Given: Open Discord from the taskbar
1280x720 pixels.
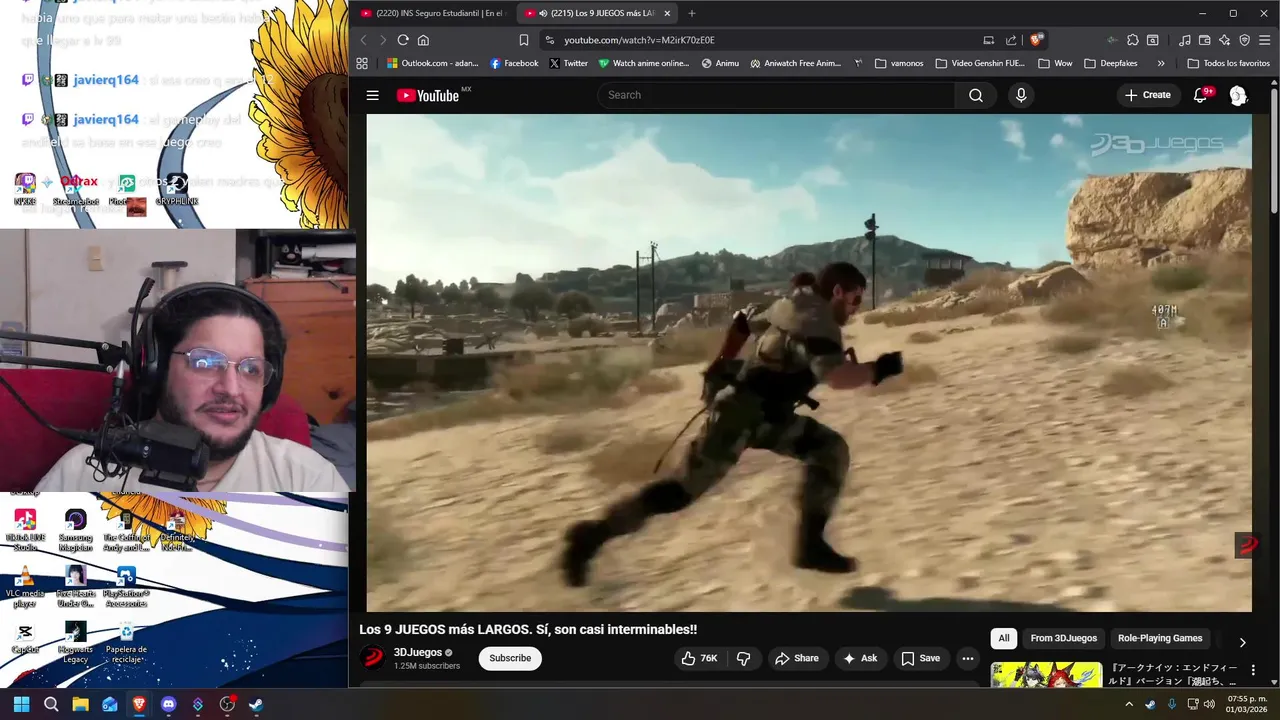Looking at the screenshot, I should [x=168, y=704].
